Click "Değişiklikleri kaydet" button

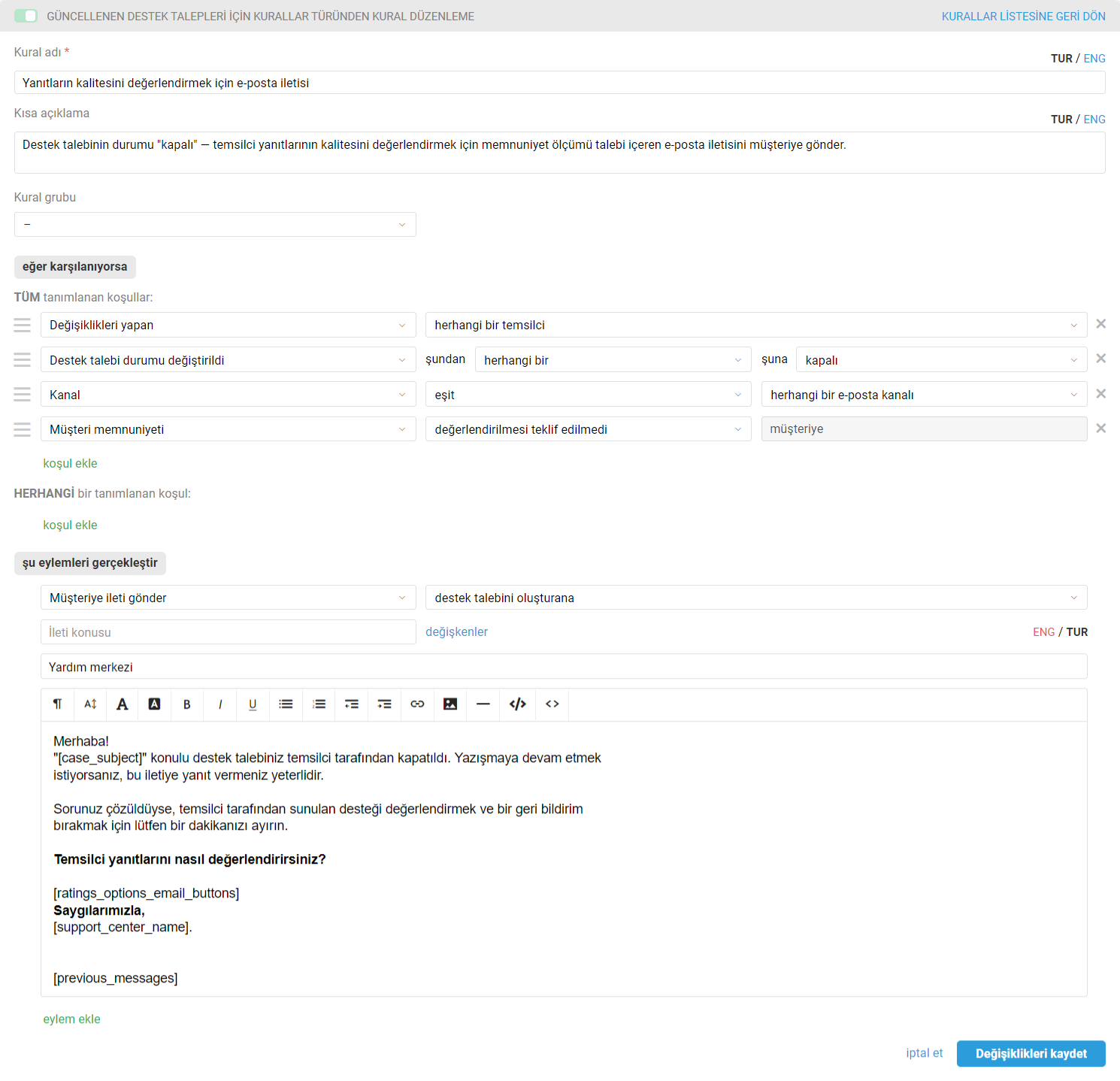[1031, 1054]
